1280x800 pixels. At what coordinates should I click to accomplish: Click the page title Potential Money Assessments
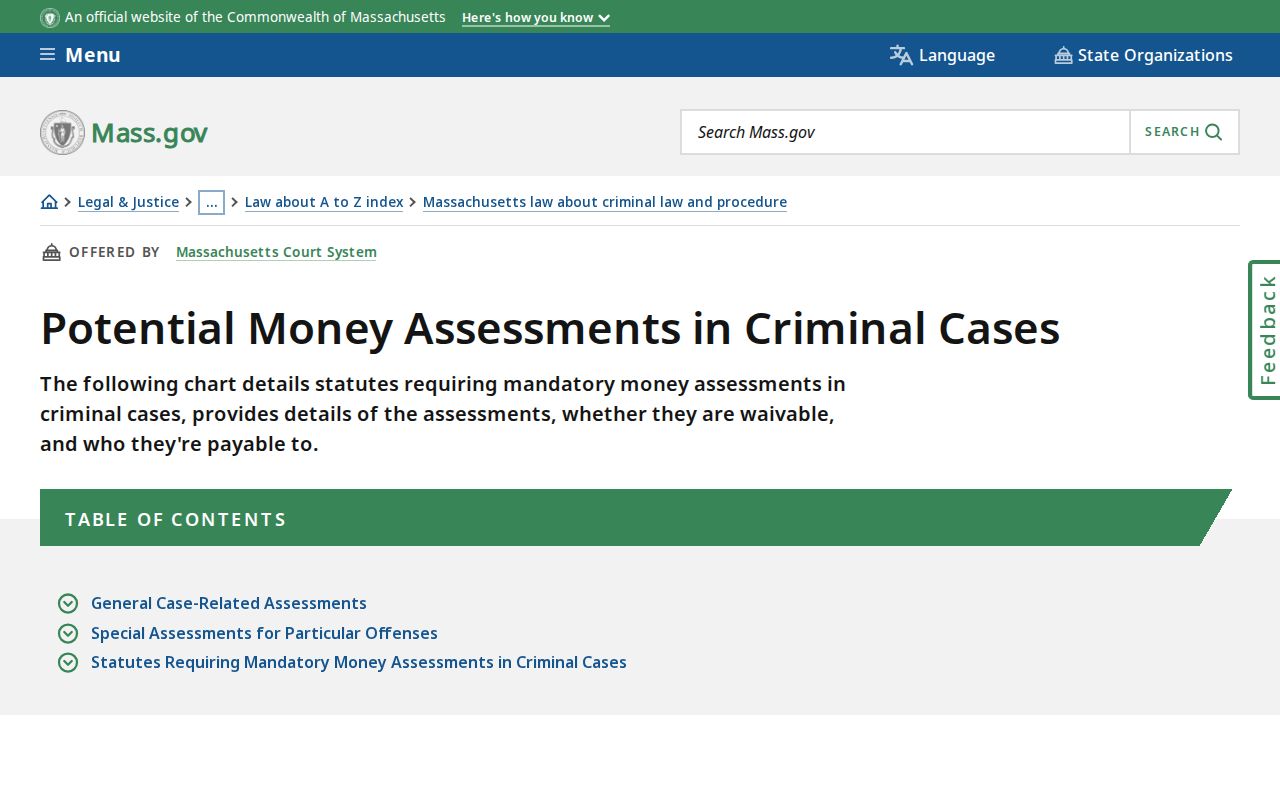coord(550,328)
